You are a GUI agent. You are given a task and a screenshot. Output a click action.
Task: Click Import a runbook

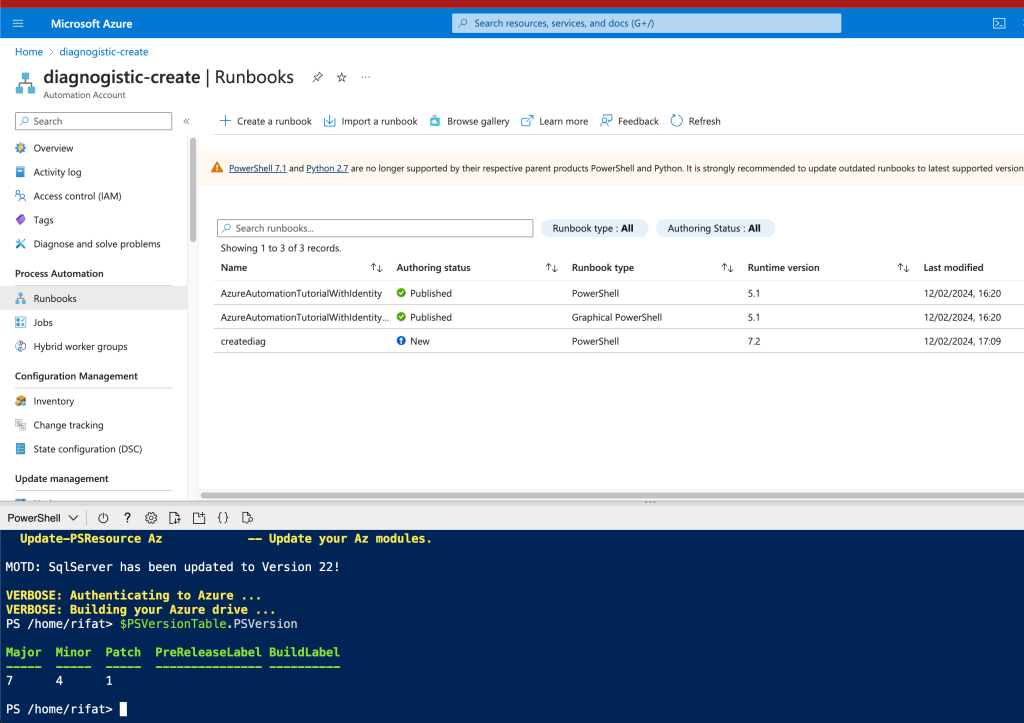370,121
